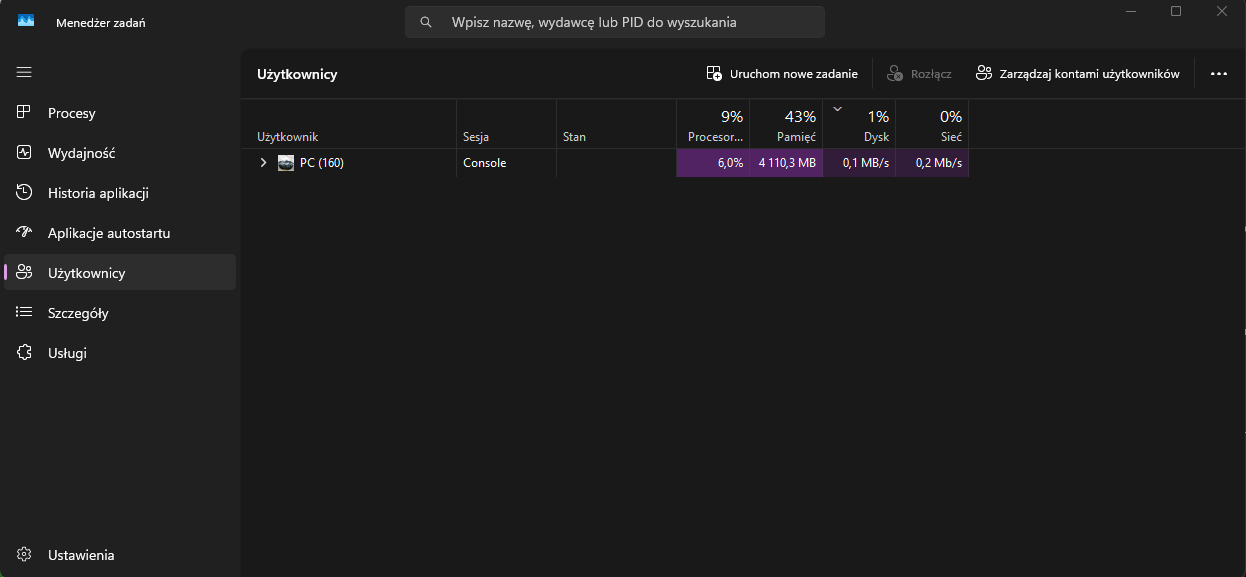Click Uruchom nowe zadanie button
Image resolution: width=1246 pixels, height=577 pixels.
(782, 74)
